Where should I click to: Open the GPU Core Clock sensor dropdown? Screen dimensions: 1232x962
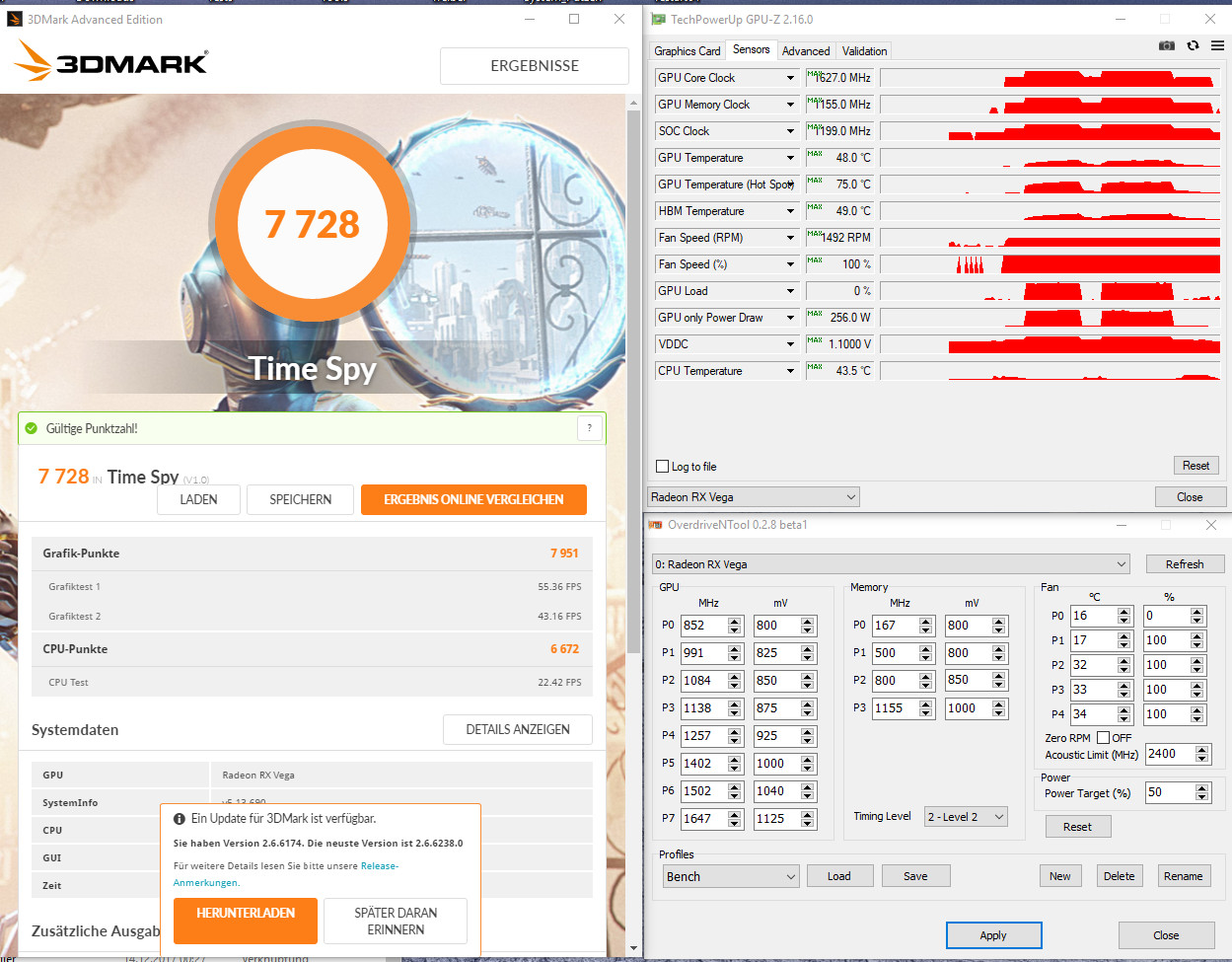(790, 78)
